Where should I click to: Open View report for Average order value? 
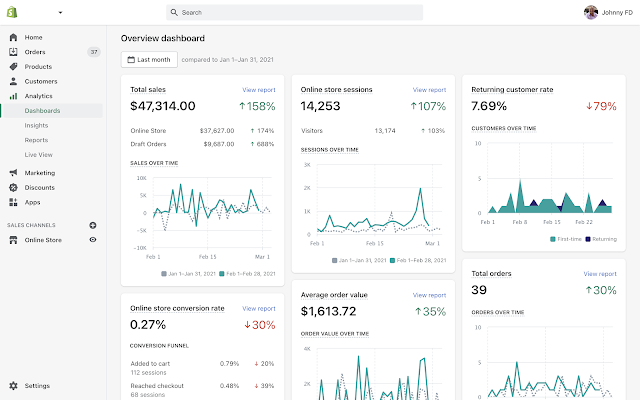pos(429,295)
